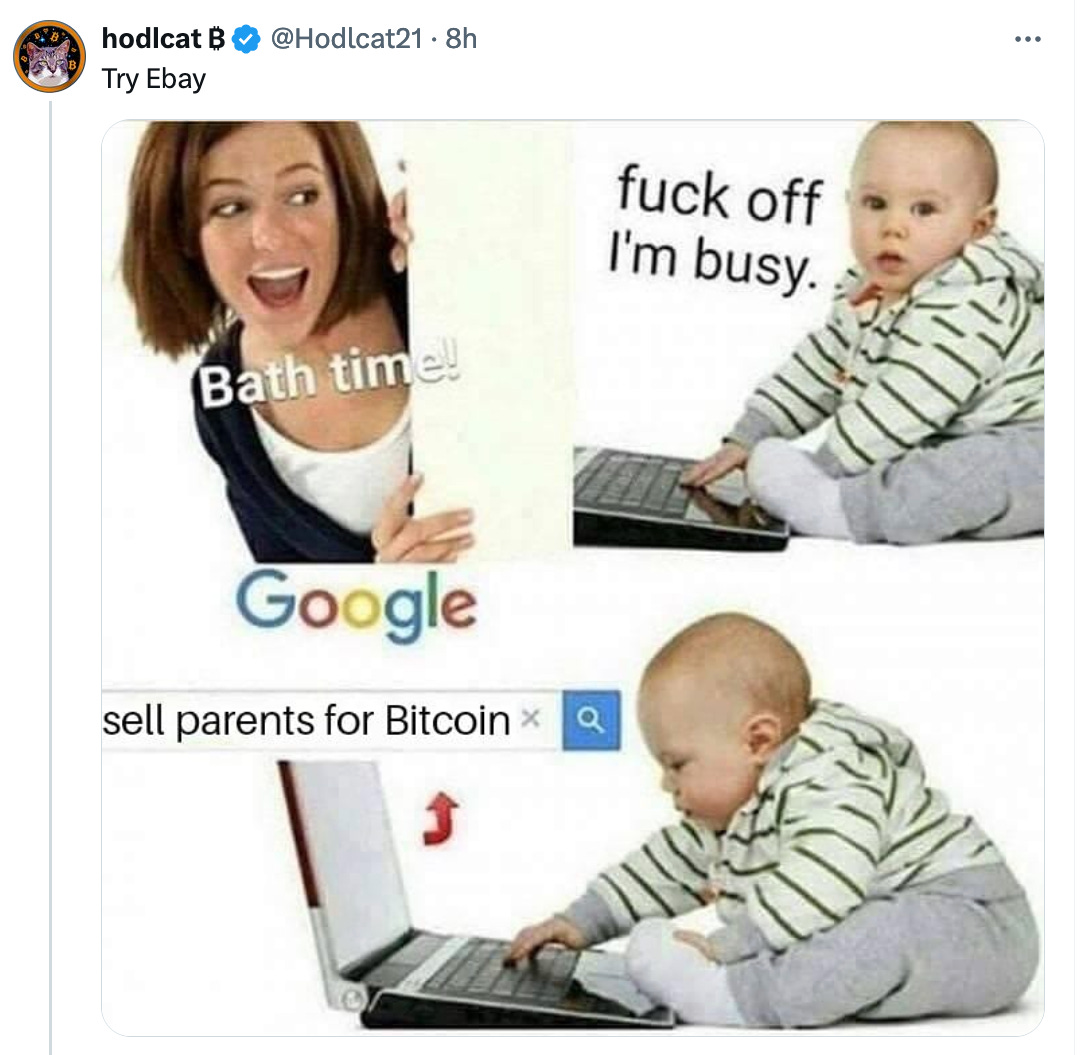Click the red curved arrow
The width and height of the screenshot is (1090, 1055).
(441, 819)
